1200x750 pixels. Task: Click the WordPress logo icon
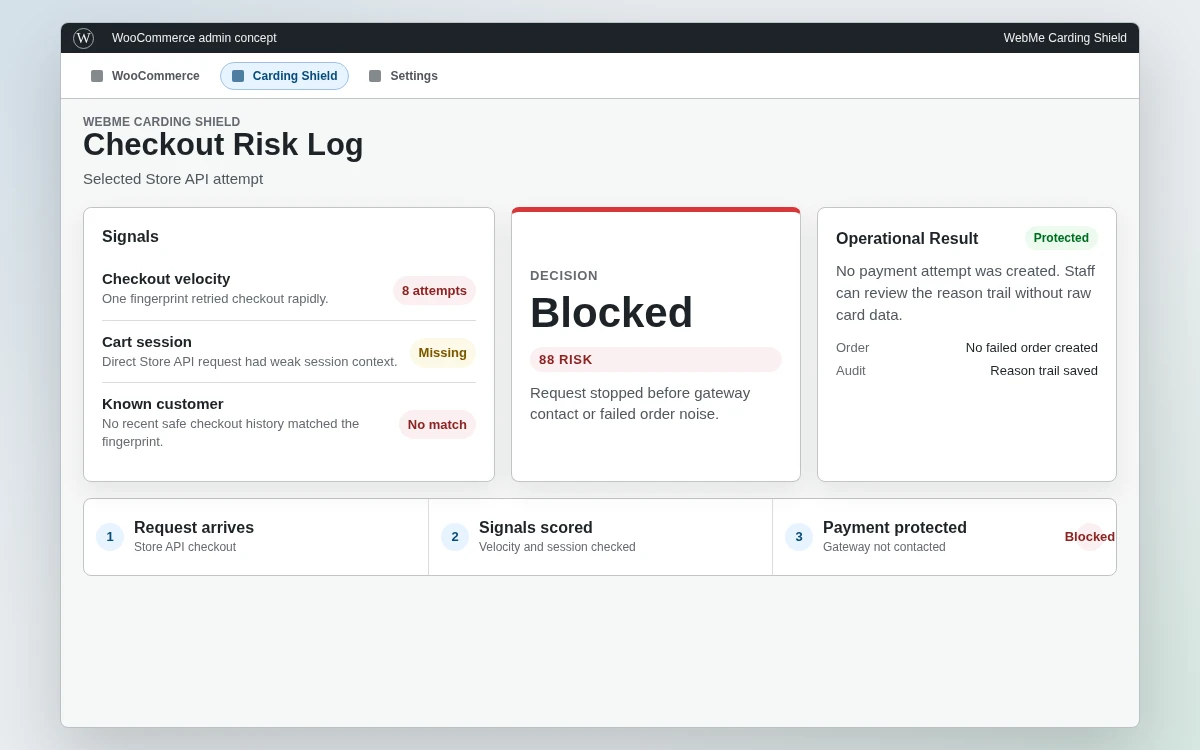83,38
